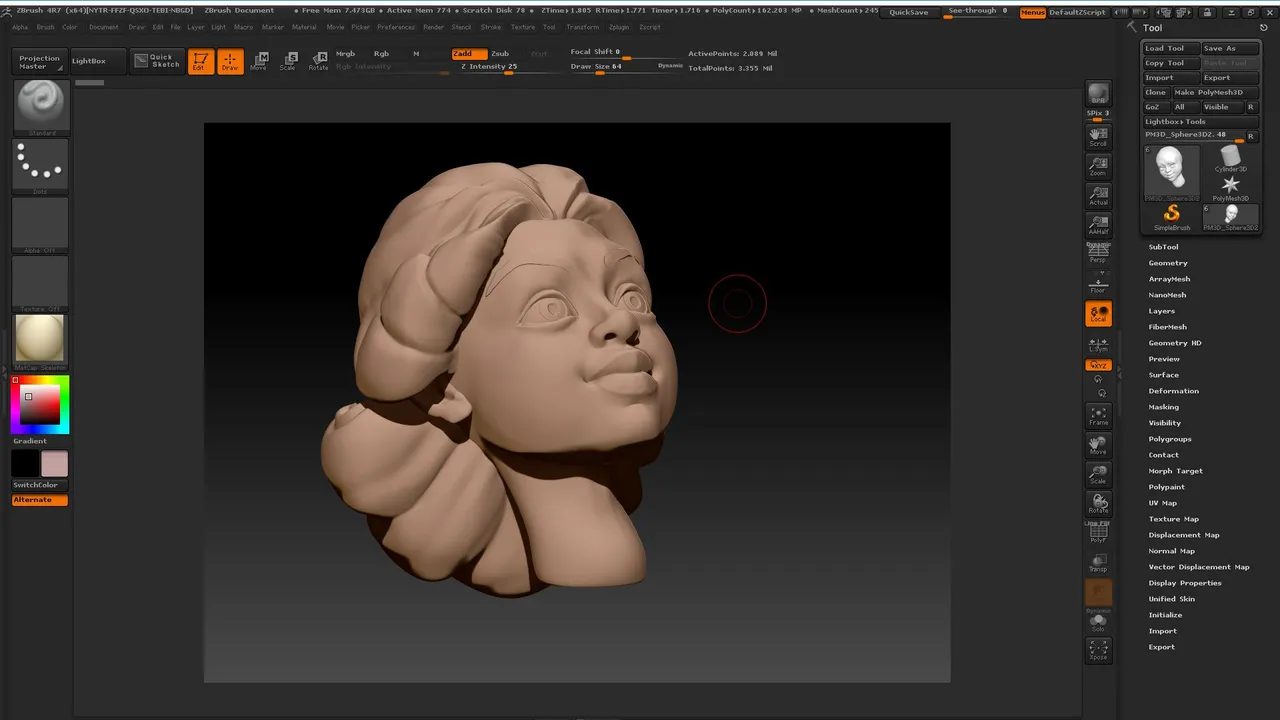Expand the Display Properties section
Viewport: 1280px width, 720px height.
[1185, 583]
